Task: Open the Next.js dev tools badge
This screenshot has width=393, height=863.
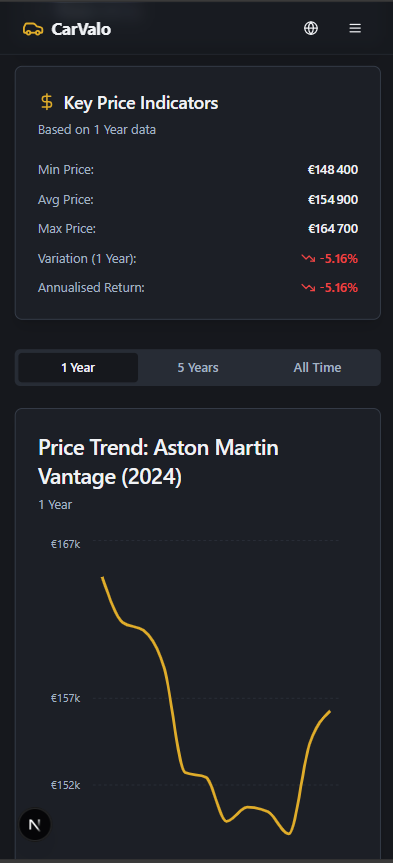Action: [35, 824]
